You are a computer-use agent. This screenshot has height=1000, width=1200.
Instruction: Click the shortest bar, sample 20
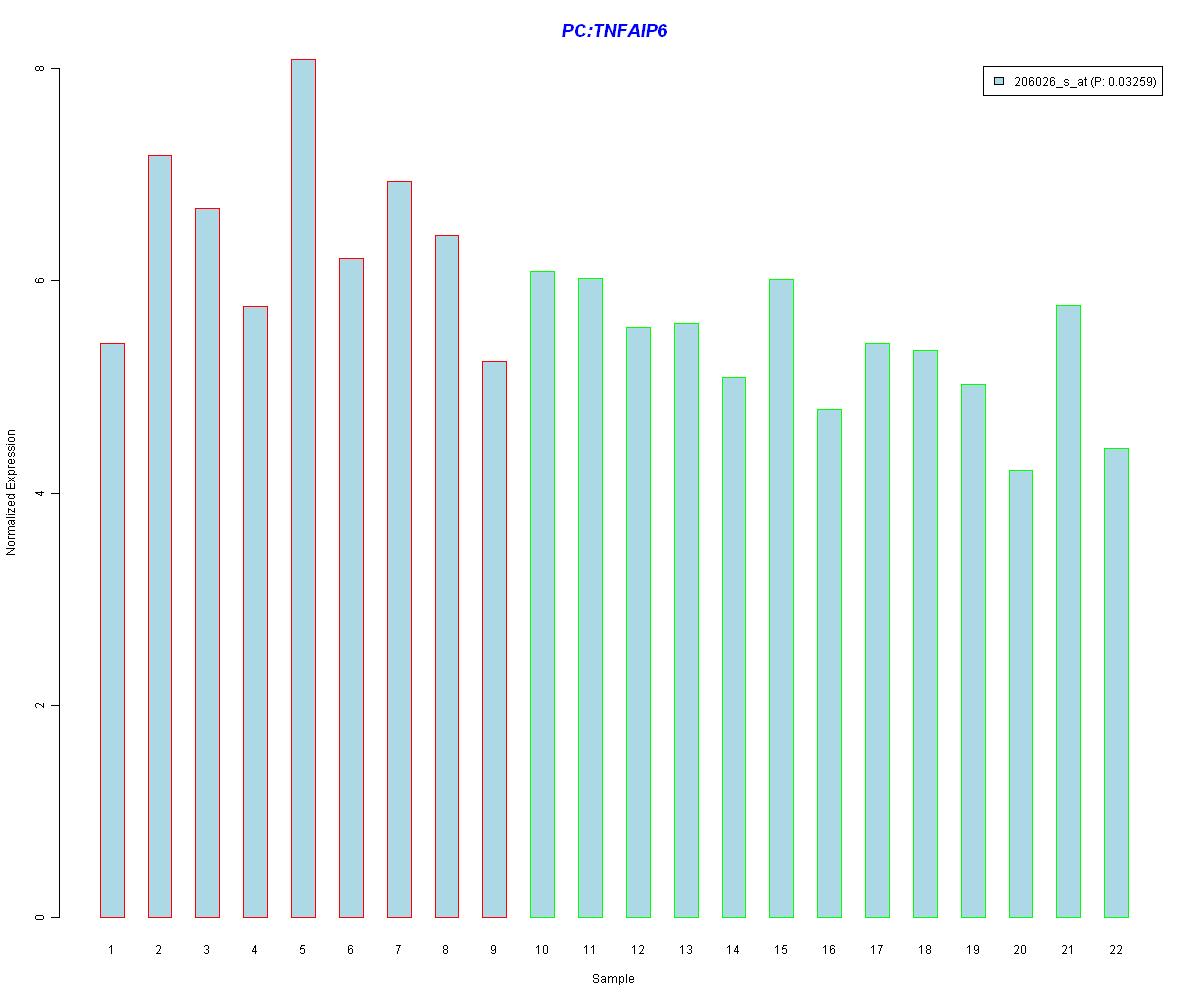[1020, 693]
